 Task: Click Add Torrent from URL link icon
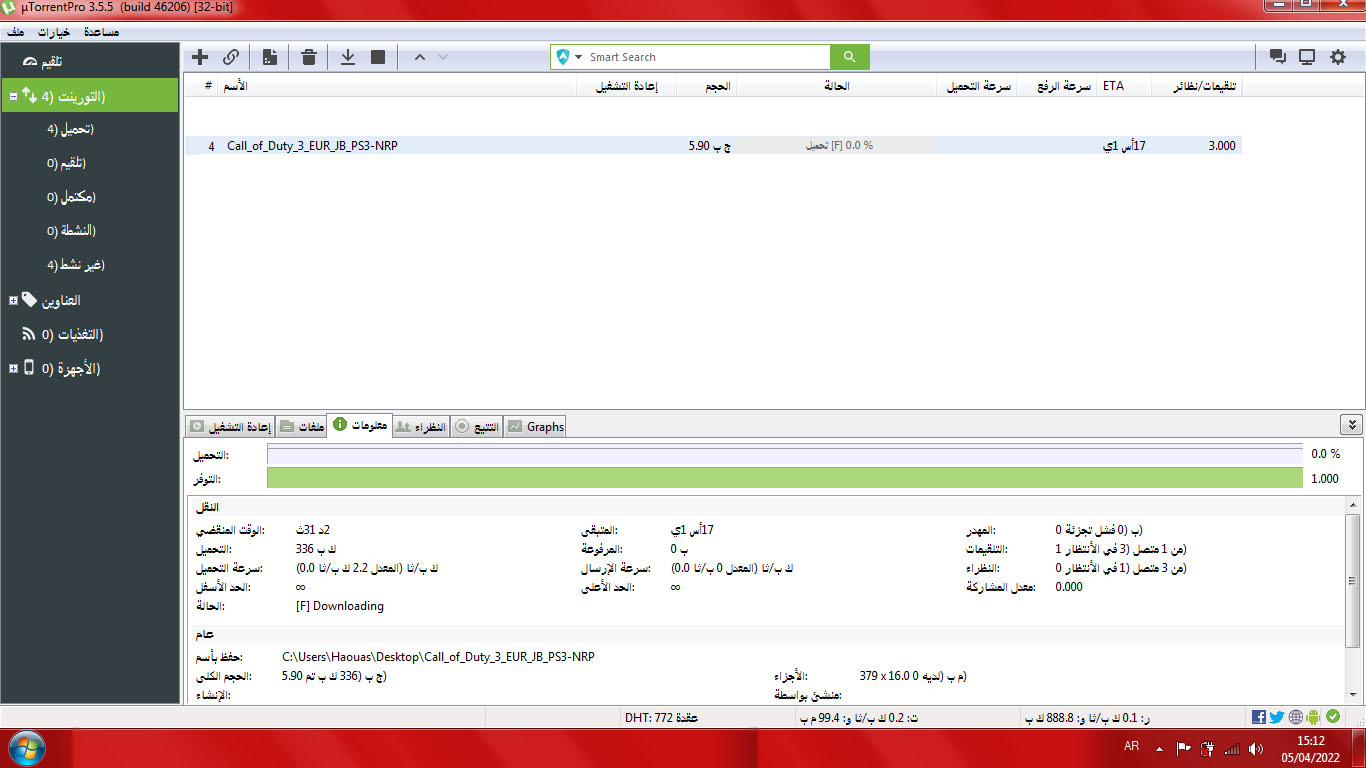[x=231, y=57]
